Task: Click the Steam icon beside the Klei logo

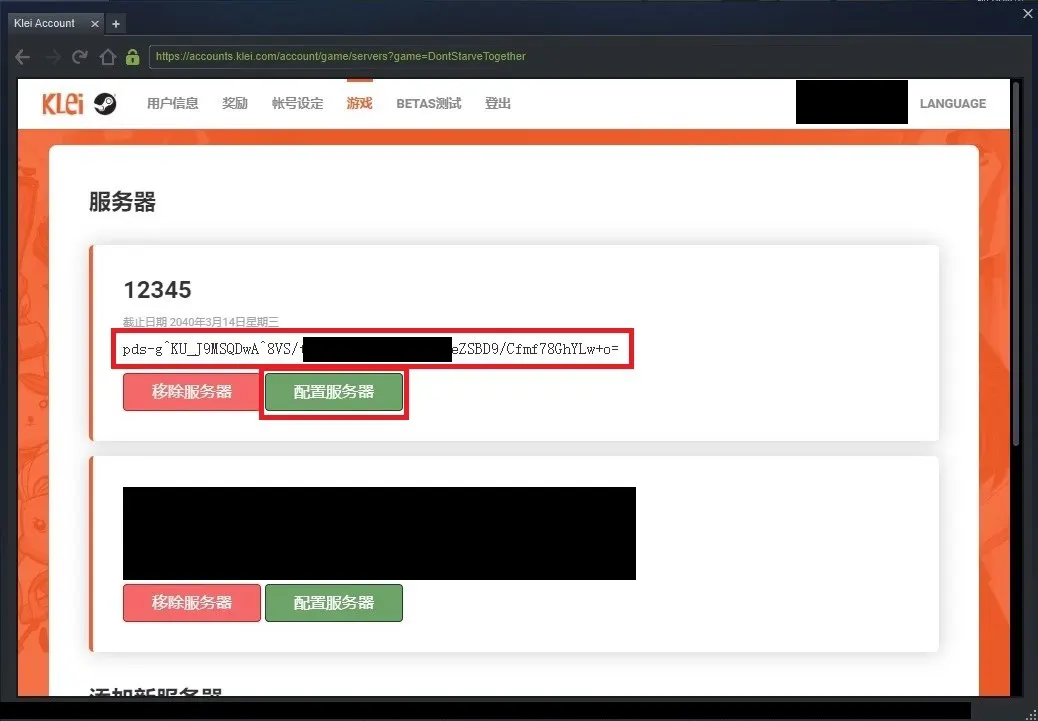Action: pyautogui.click(x=105, y=104)
